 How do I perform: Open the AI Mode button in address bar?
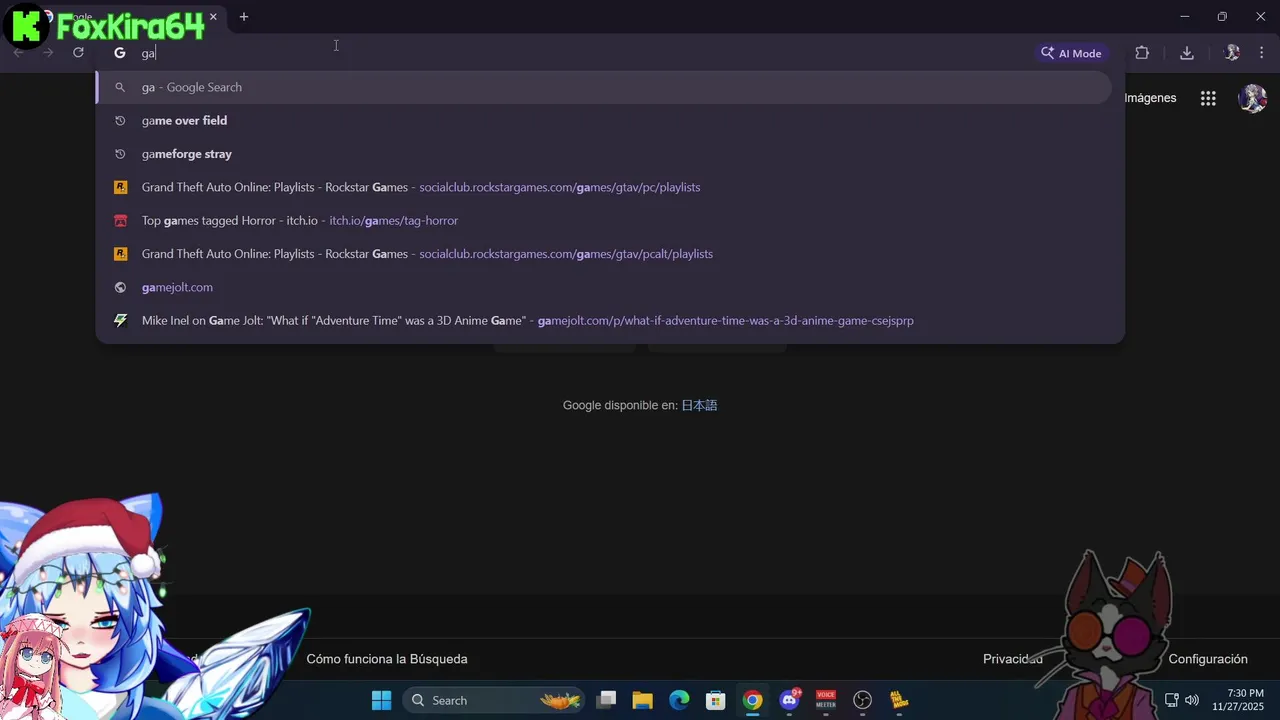click(x=1071, y=53)
